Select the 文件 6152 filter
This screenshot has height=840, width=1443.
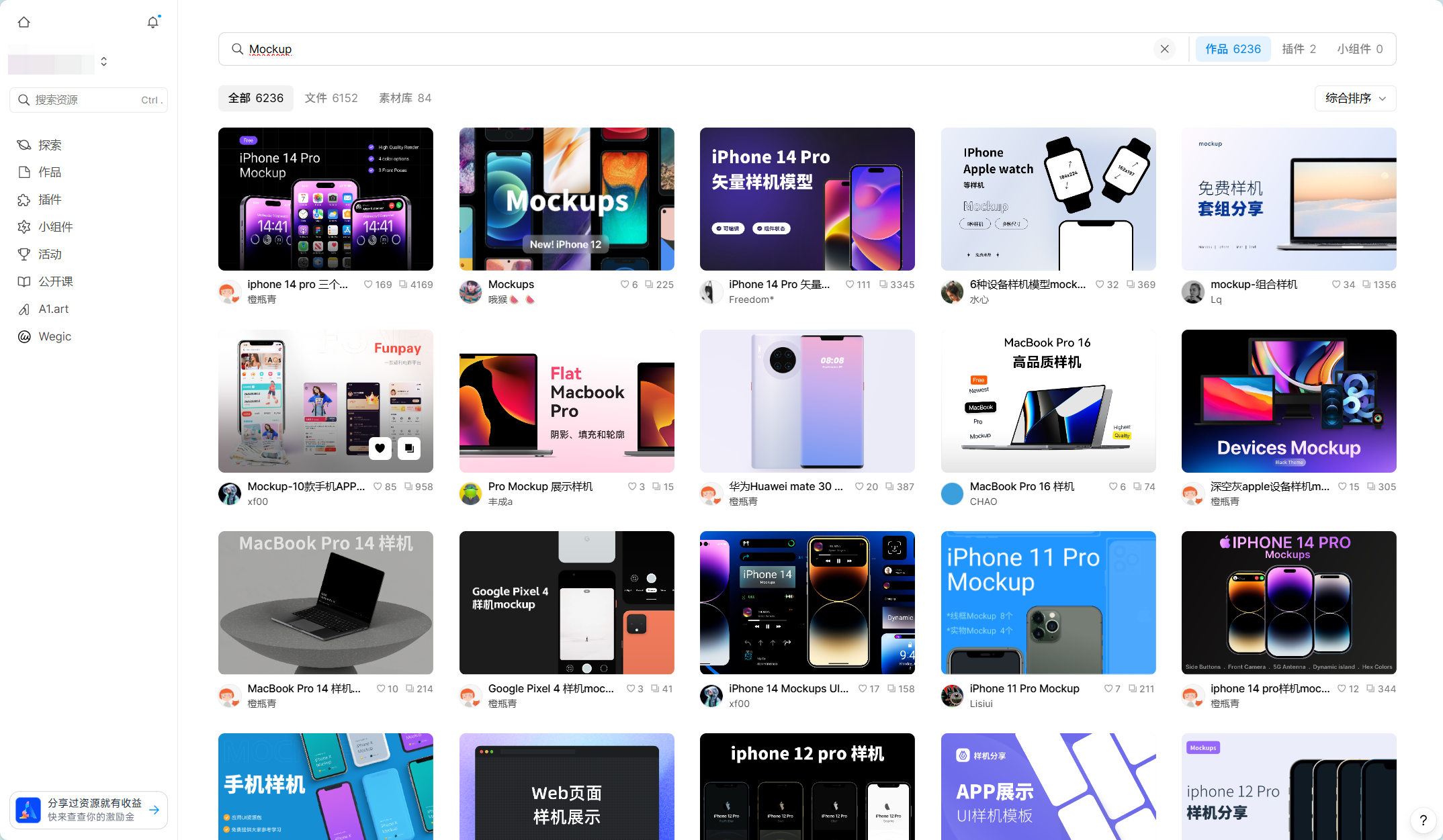pos(331,98)
